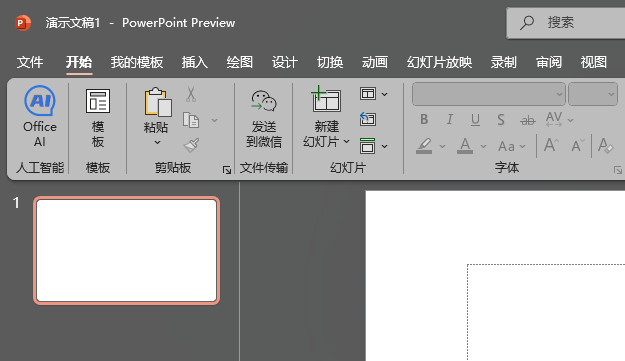The width and height of the screenshot is (625, 361).
Task: Select the 开始 ribbon tab
Action: (x=79, y=62)
